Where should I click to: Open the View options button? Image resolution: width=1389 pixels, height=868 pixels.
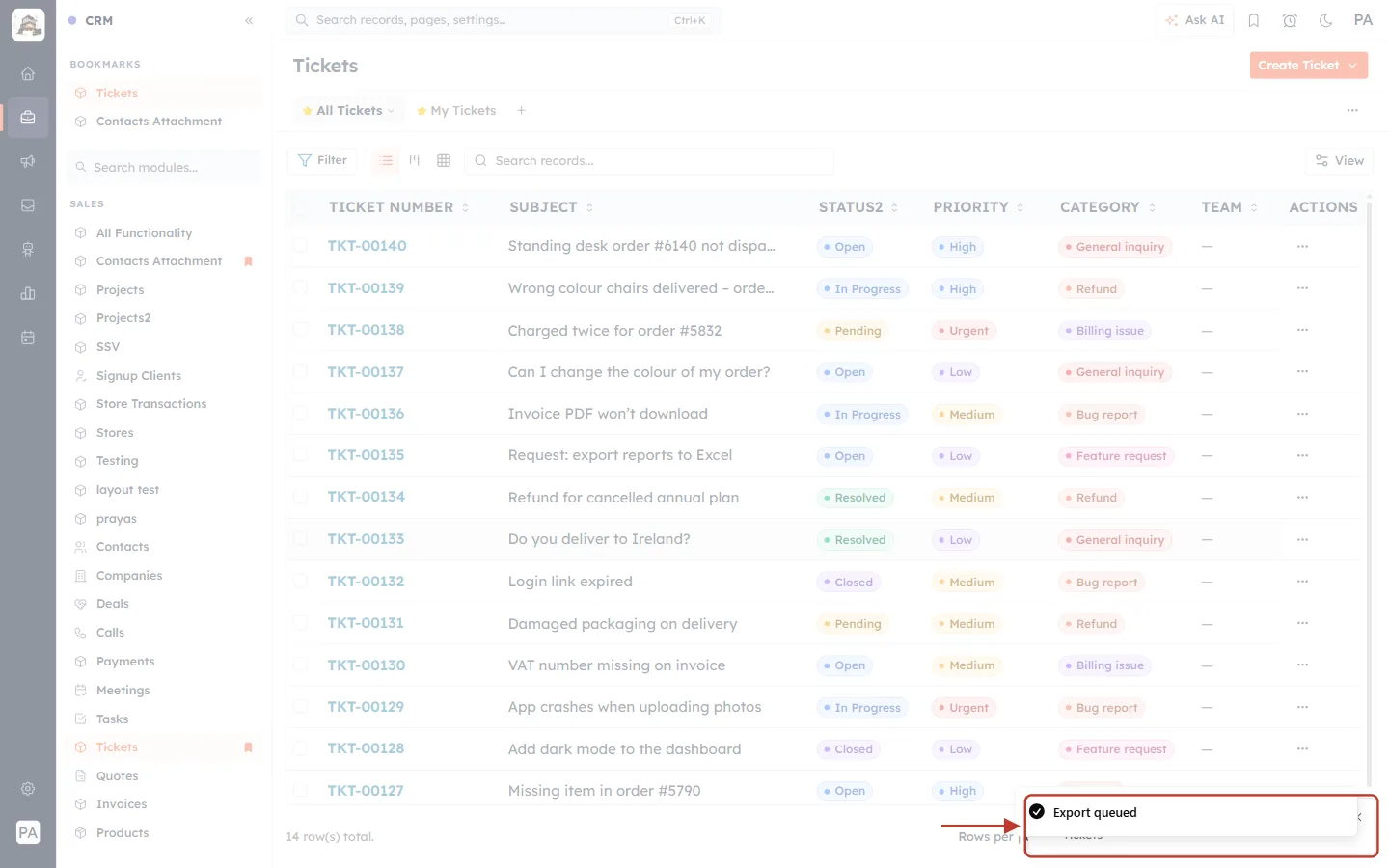pyautogui.click(x=1339, y=161)
